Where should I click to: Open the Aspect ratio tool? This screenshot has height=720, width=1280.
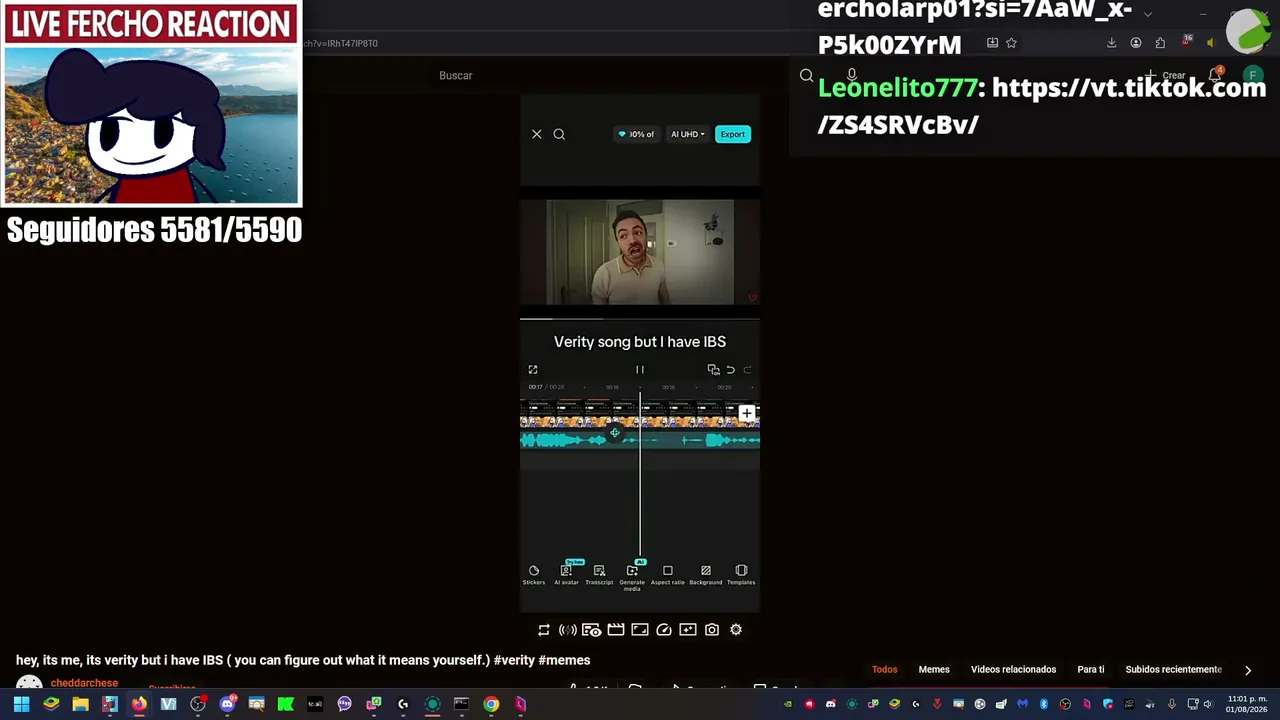point(668,575)
